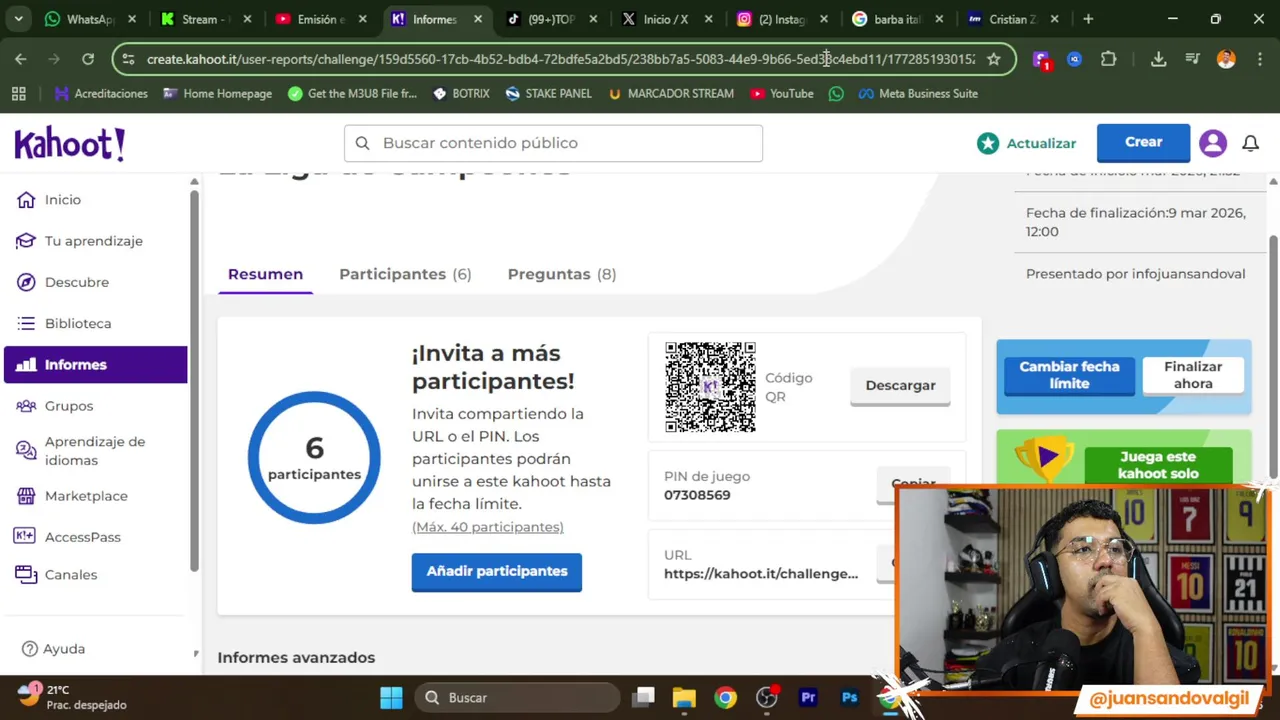Close the Informes browser tab
This screenshot has width=1280, height=720.
[x=478, y=19]
